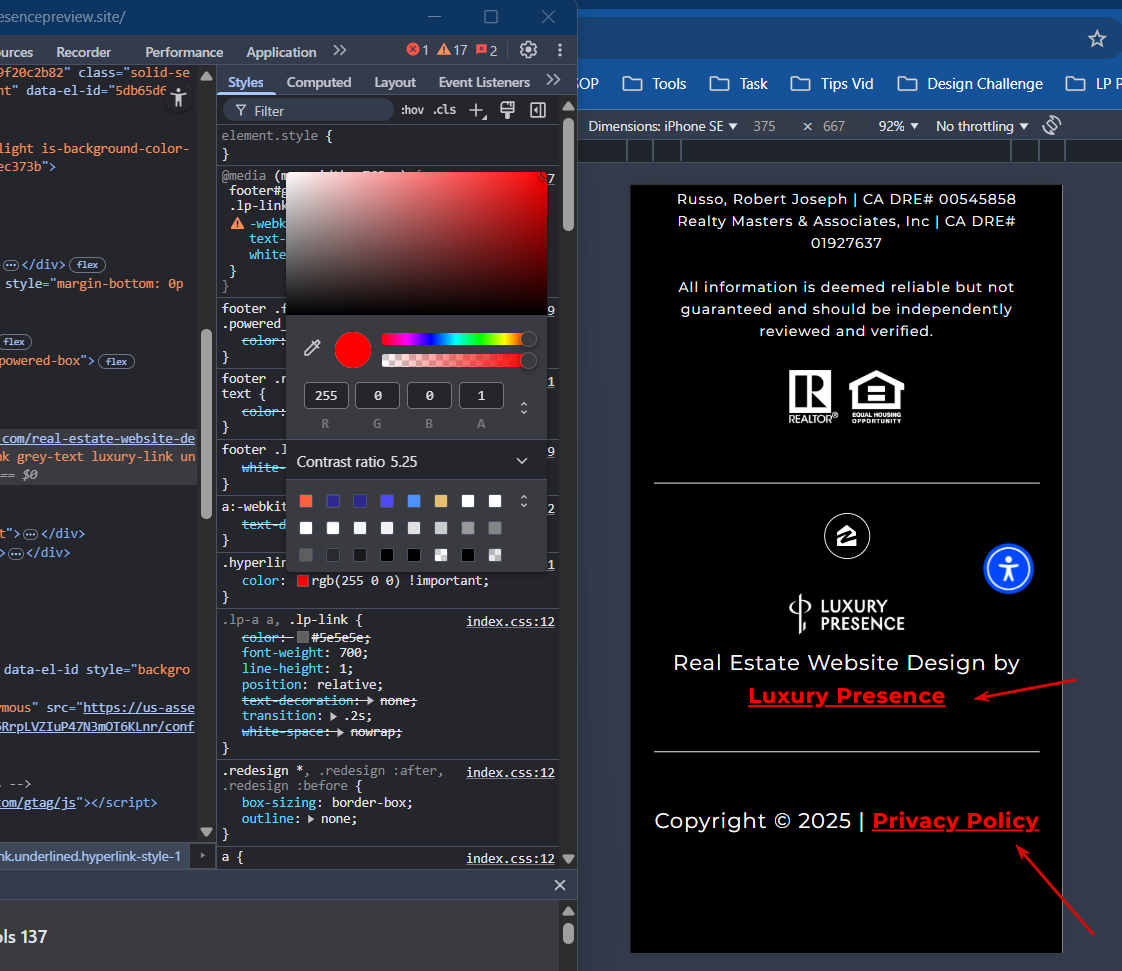
Task: Toggle the :hov element state panel
Action: click(411, 110)
